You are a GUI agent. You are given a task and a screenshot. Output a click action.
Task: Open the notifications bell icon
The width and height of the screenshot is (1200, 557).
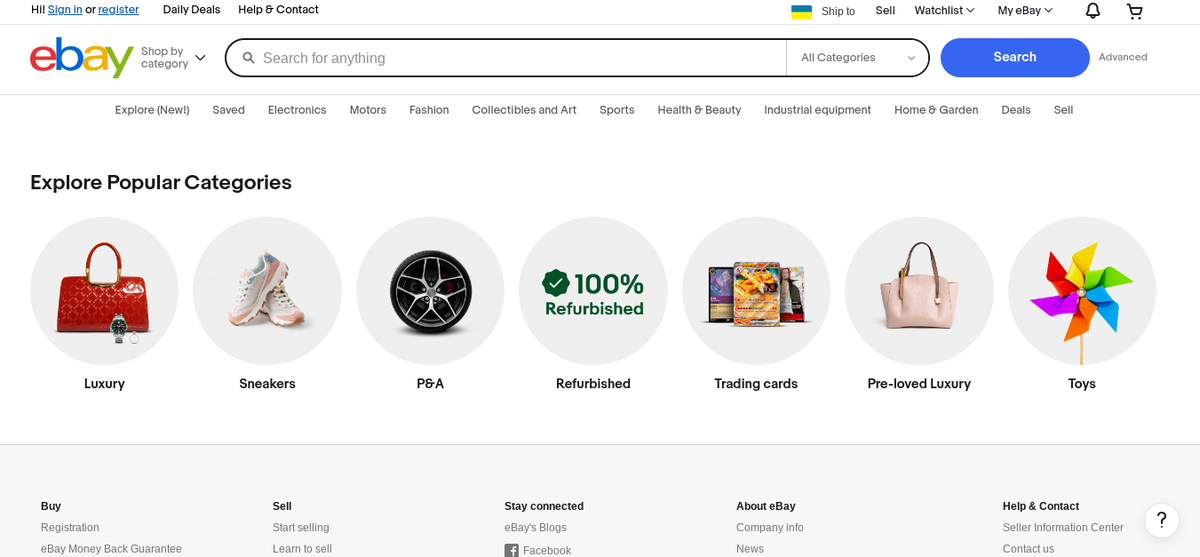click(1093, 10)
